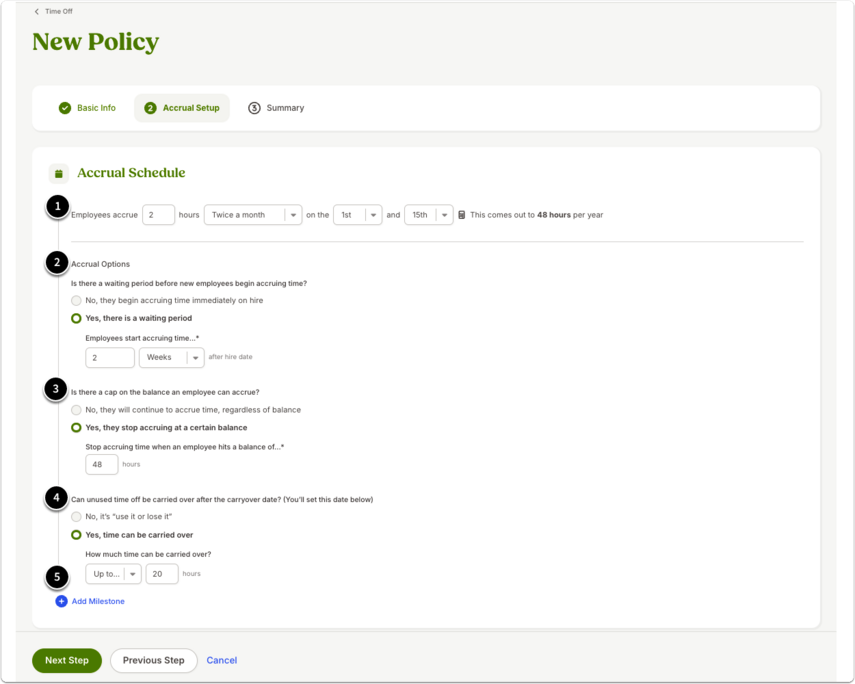The height and width of the screenshot is (684, 855).
Task: Click the Basic Info green checkmark icon
Action: pyautogui.click(x=65, y=108)
